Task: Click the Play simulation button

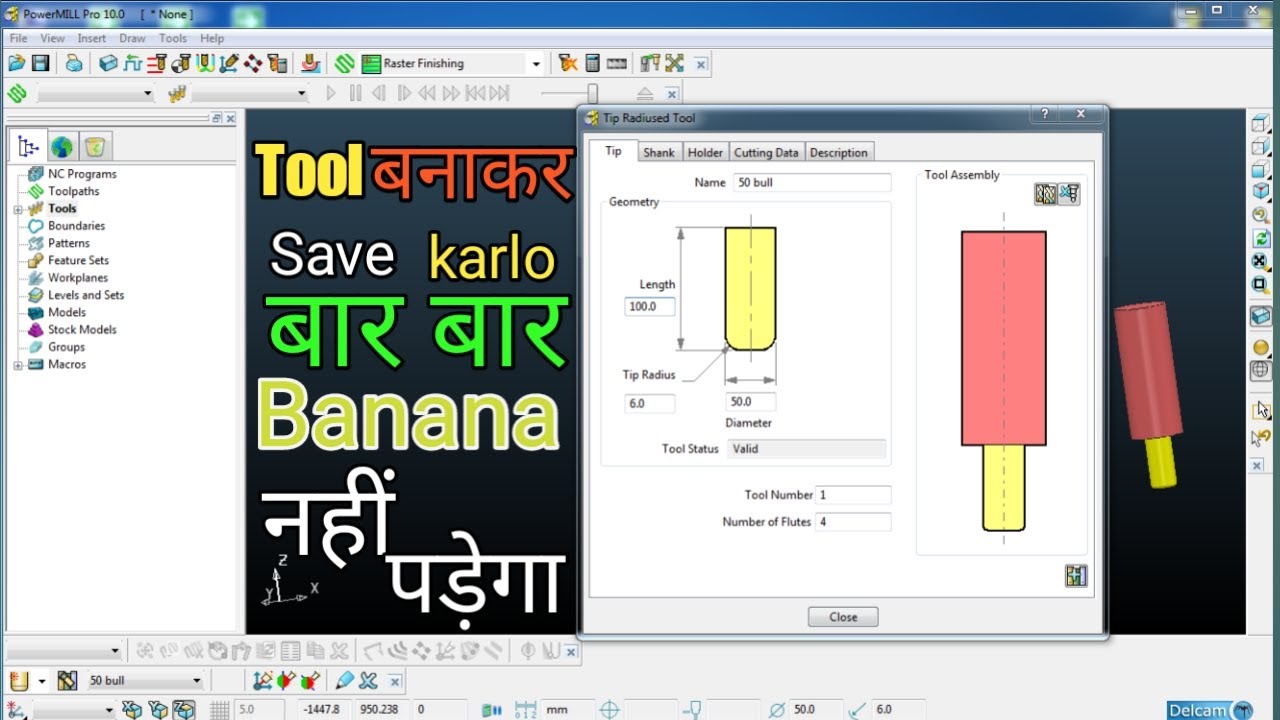Action: pyautogui.click(x=331, y=93)
